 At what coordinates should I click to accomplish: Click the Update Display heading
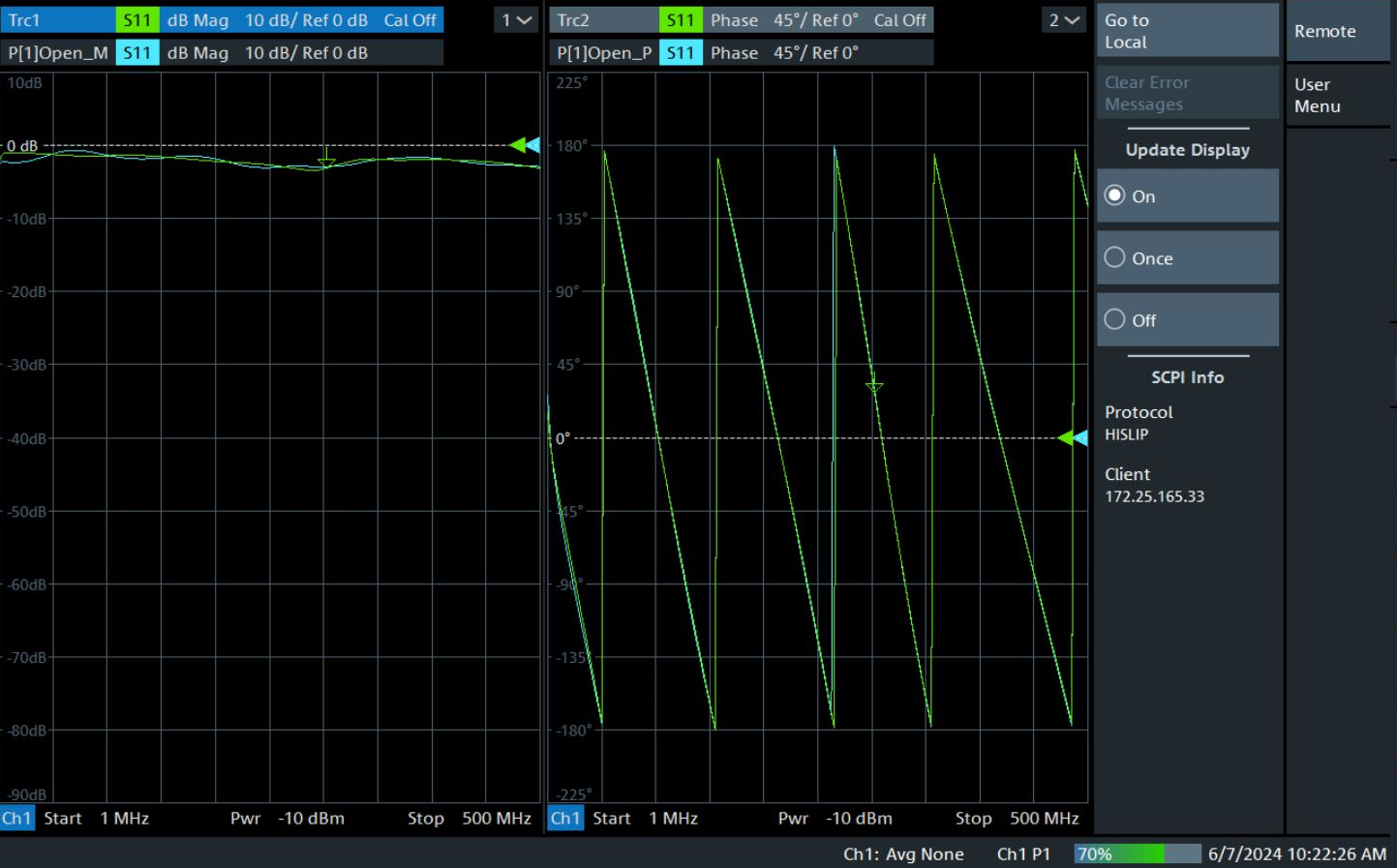tap(1187, 150)
